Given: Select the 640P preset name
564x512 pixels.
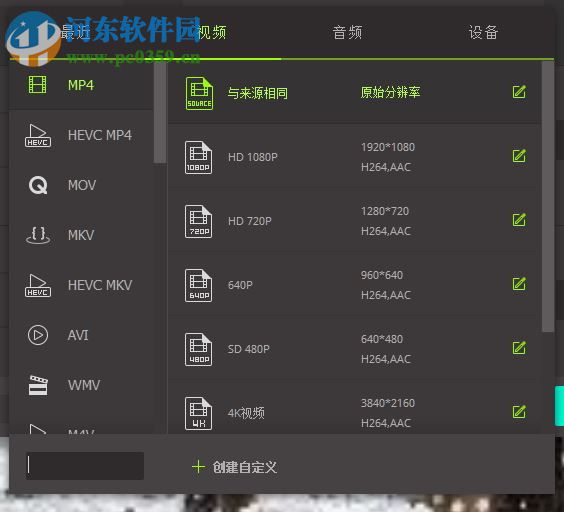Looking at the screenshot, I should [240, 285].
